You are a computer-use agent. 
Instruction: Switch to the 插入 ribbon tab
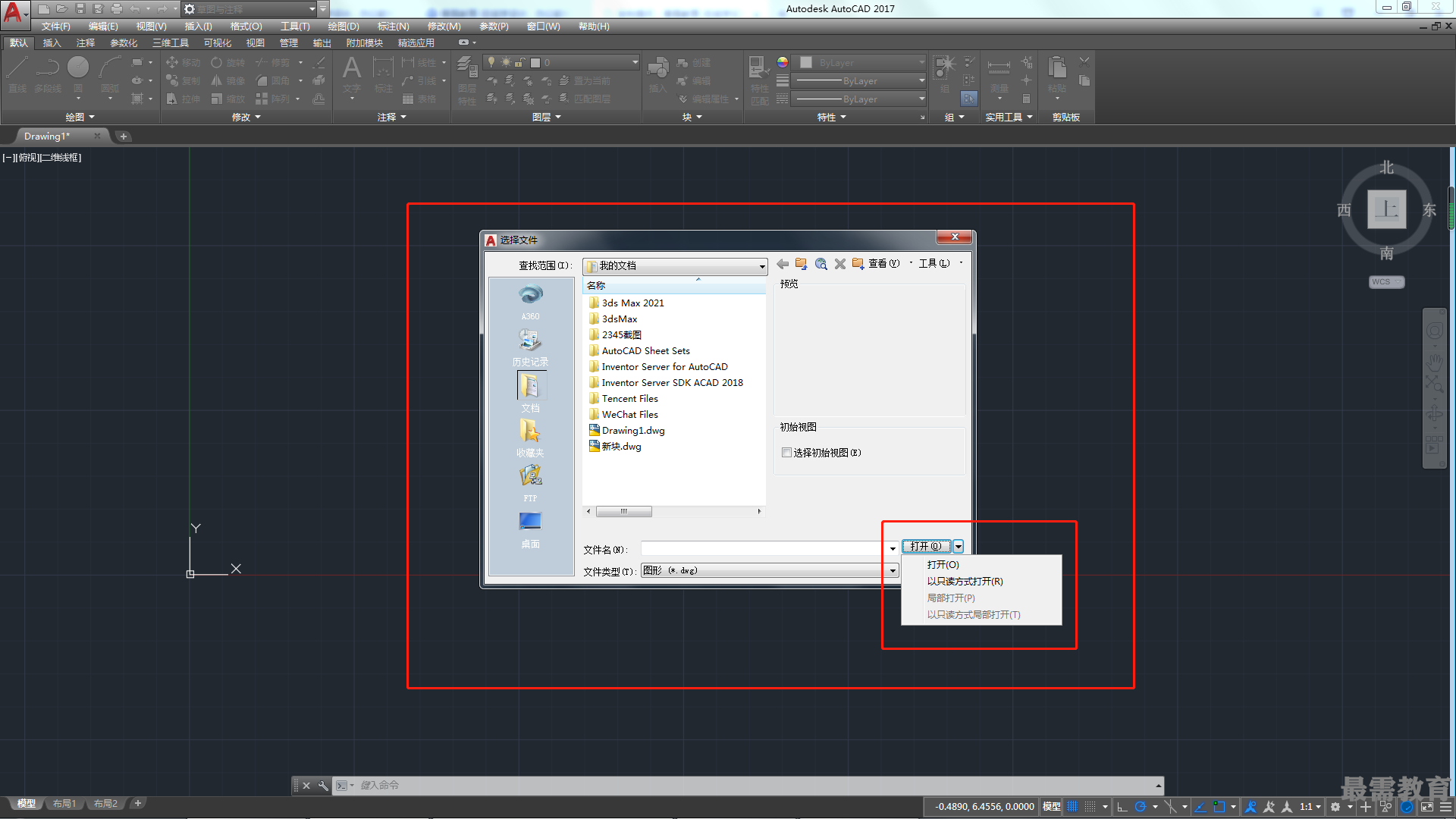click(x=52, y=43)
